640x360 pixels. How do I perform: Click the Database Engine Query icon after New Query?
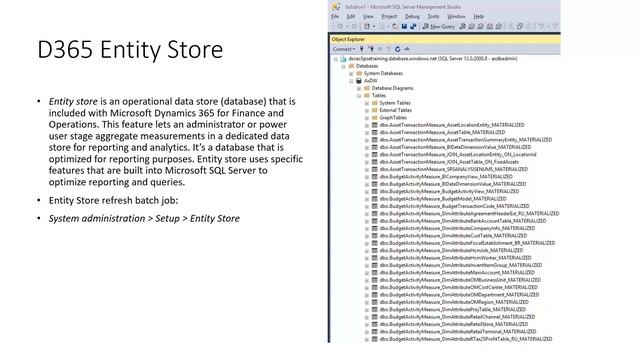462,27
